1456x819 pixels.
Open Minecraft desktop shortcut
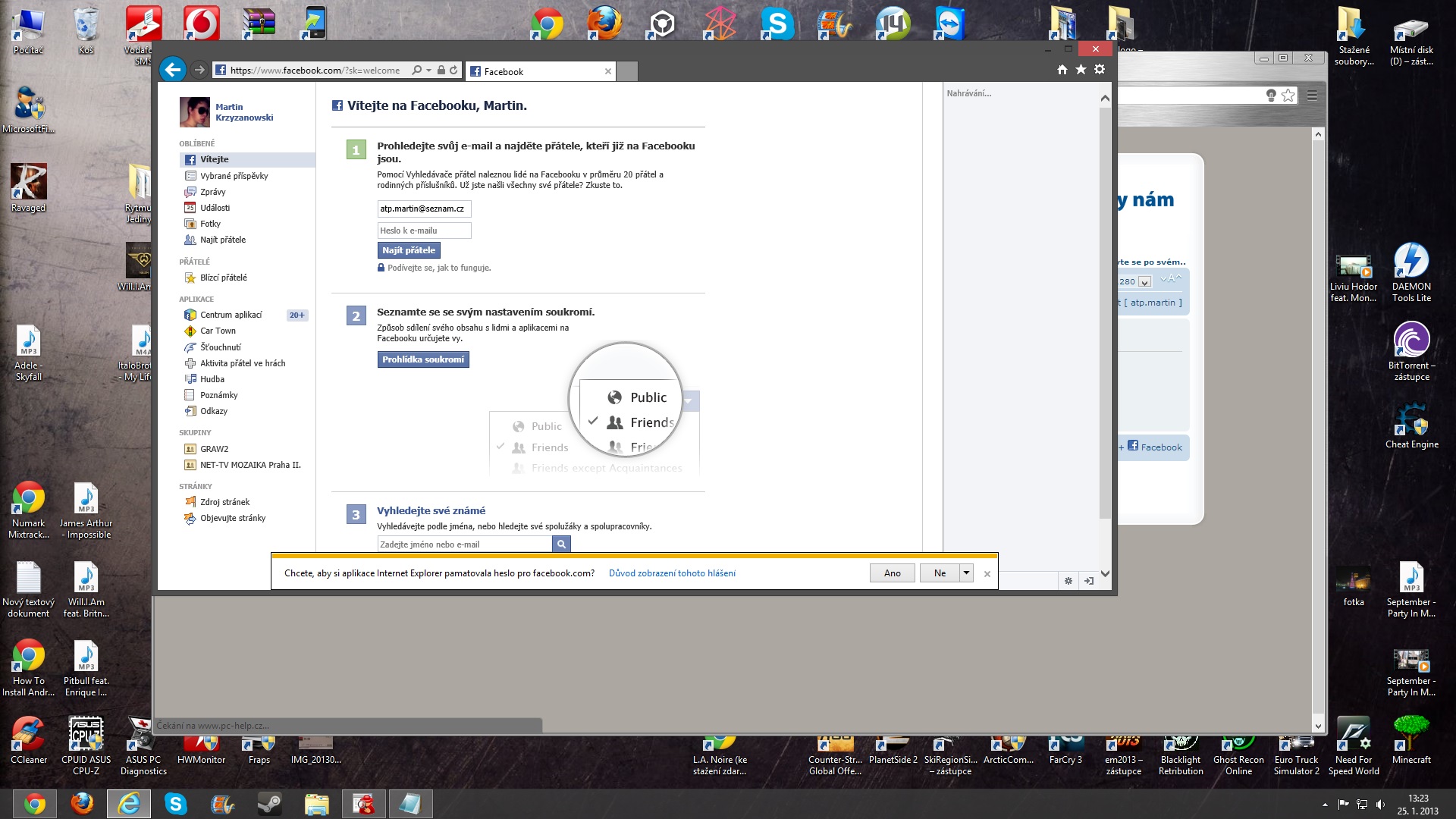tap(1411, 740)
